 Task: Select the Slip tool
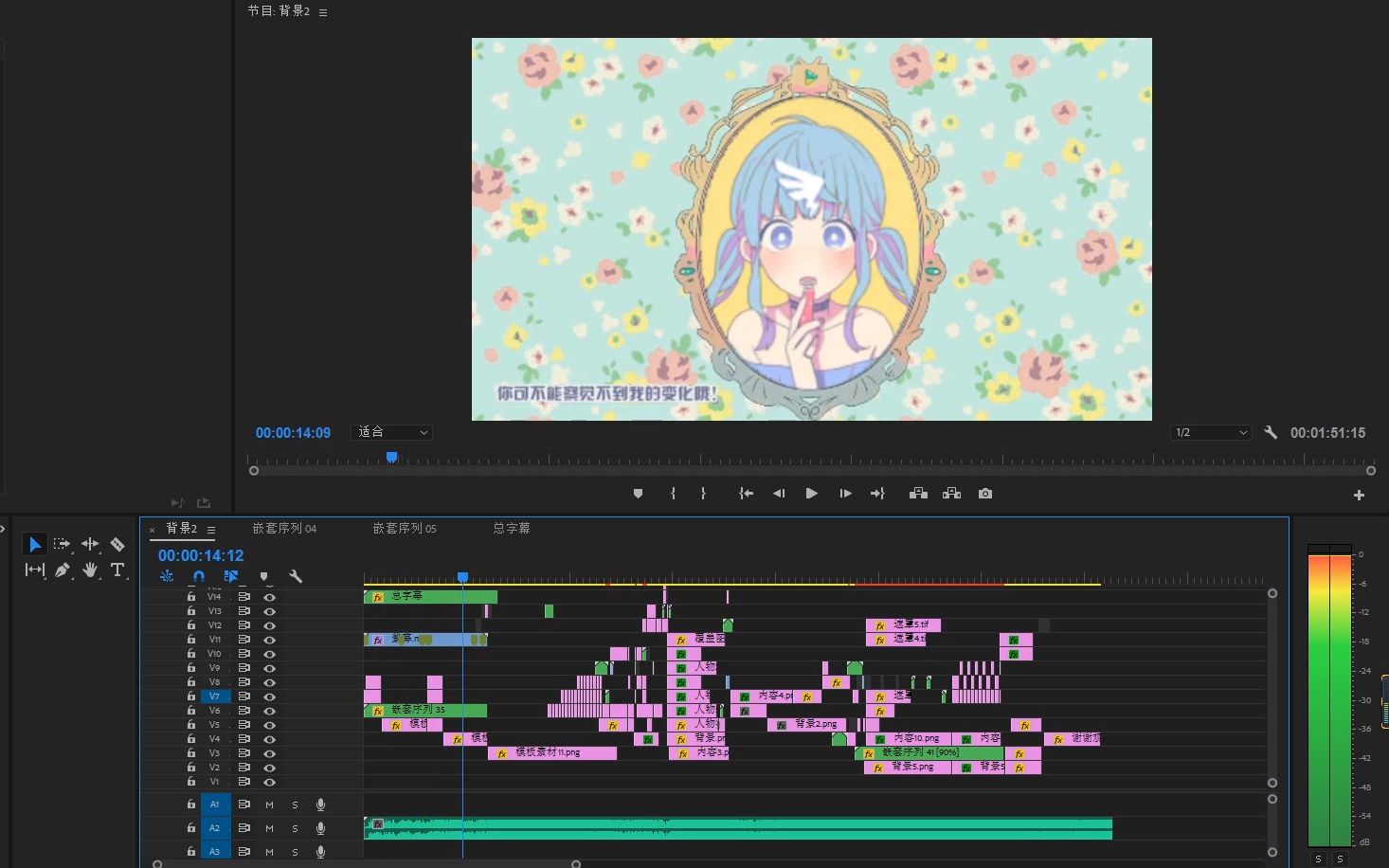point(35,570)
